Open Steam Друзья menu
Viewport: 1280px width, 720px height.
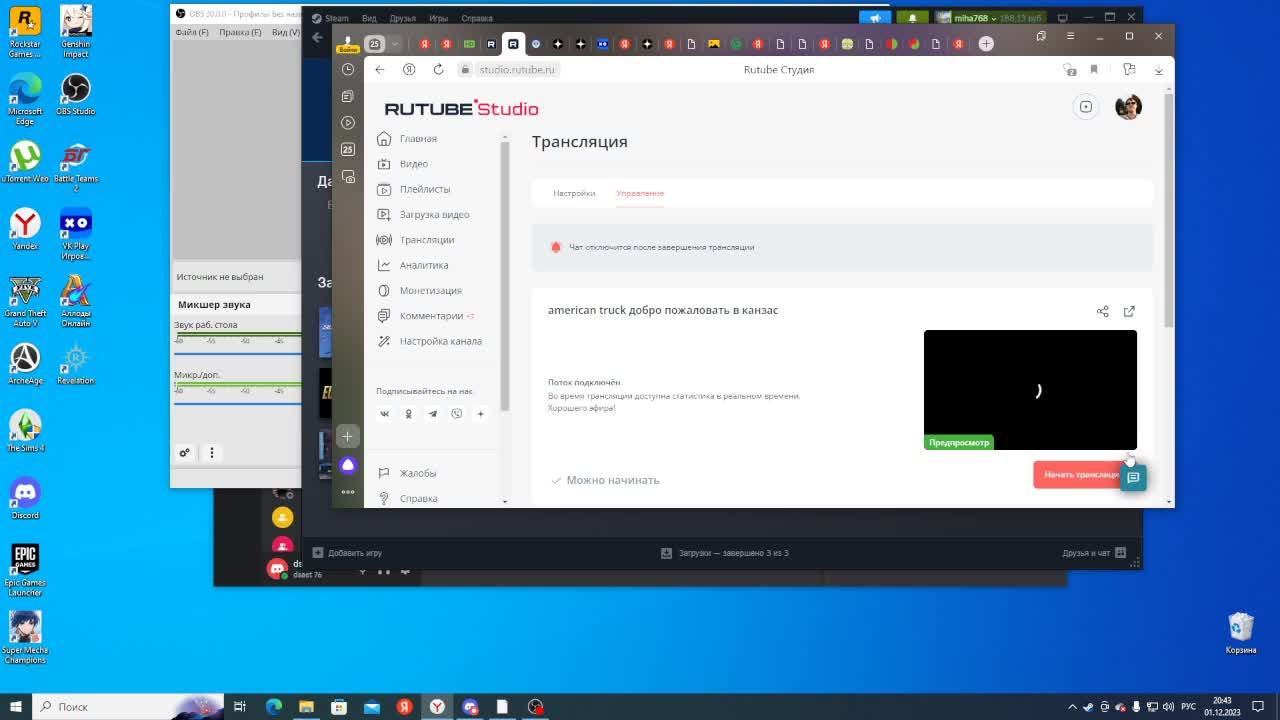click(402, 18)
